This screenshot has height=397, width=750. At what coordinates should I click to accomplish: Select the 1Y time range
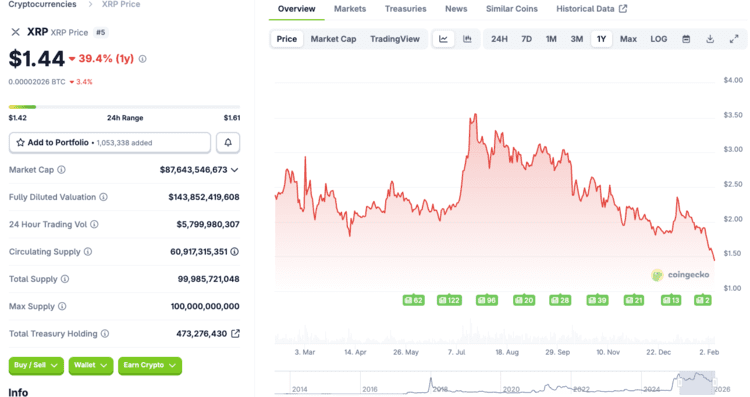pos(601,39)
